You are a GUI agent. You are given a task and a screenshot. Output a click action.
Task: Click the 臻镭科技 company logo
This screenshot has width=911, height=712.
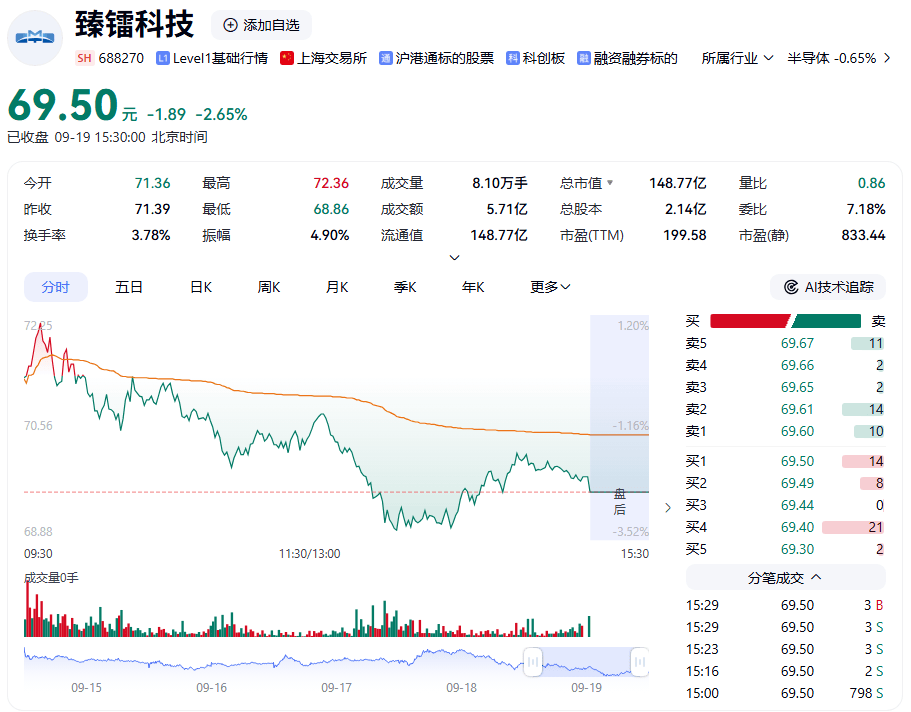click(x=35, y=37)
